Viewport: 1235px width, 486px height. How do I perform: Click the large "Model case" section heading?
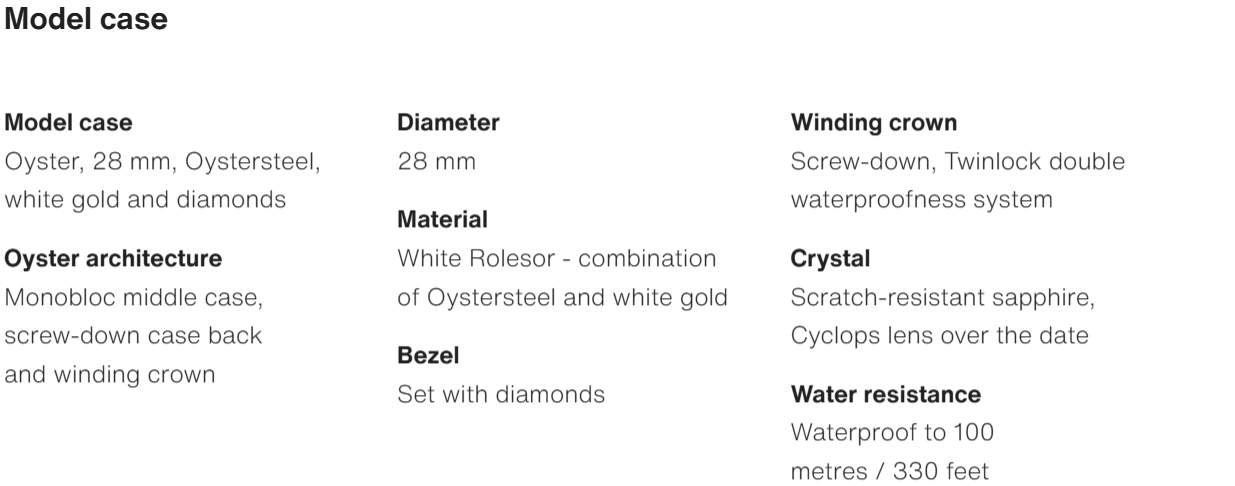(86, 19)
